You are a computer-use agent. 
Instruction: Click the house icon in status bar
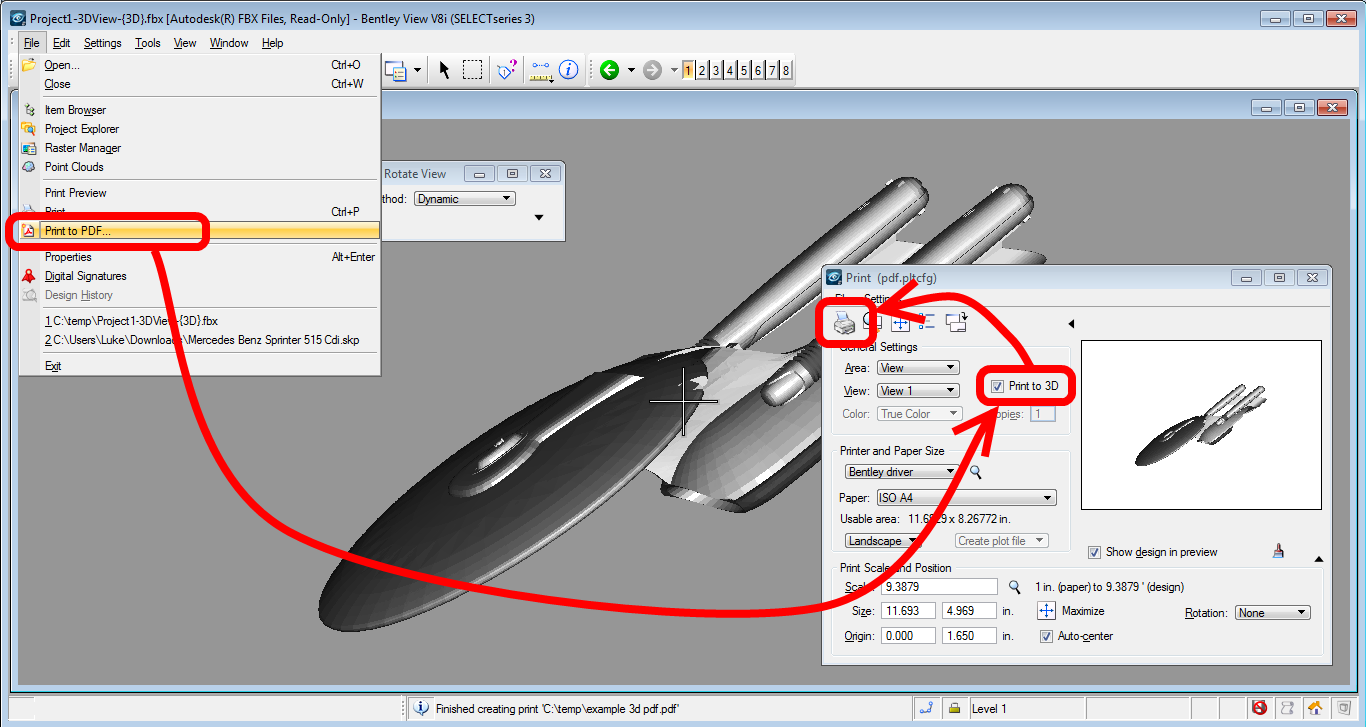[1316, 708]
